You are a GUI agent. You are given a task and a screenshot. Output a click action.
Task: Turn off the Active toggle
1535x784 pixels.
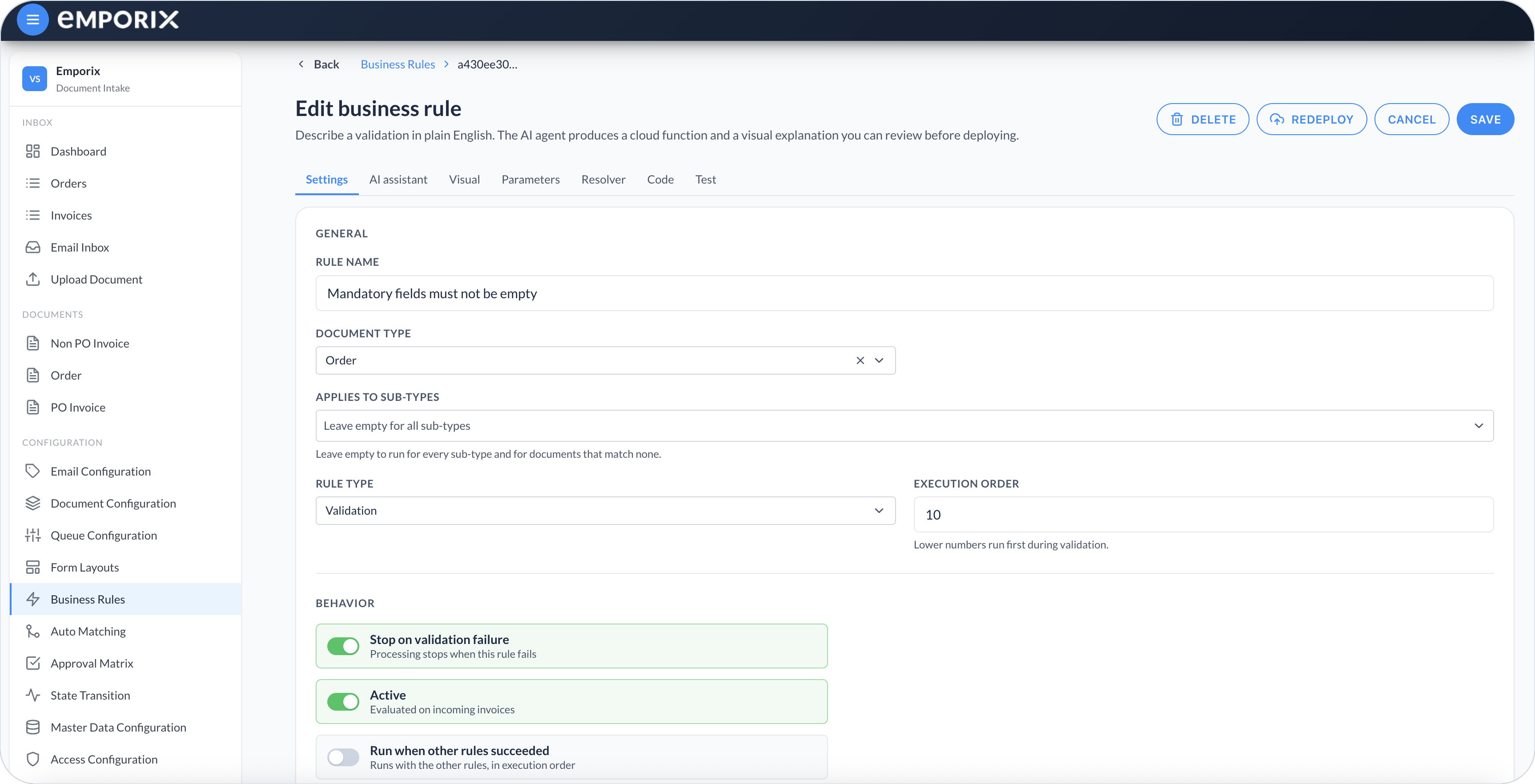click(x=343, y=702)
